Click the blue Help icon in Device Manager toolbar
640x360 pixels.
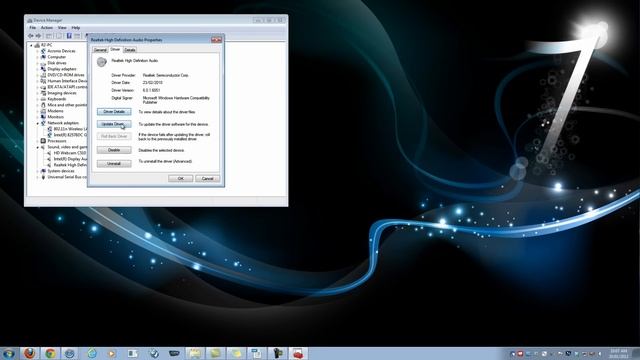pos(69,36)
